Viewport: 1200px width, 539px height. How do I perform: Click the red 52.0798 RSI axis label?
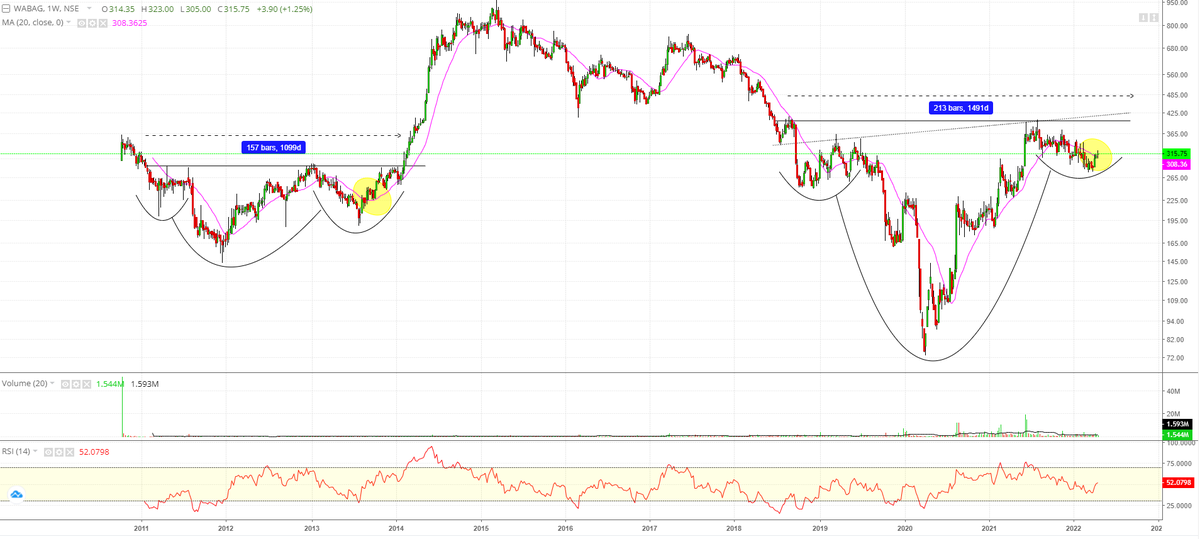click(x=1177, y=482)
